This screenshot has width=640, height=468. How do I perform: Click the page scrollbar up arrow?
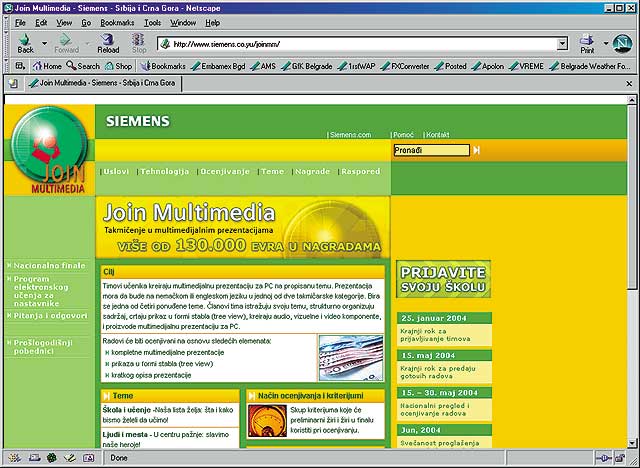click(x=631, y=99)
